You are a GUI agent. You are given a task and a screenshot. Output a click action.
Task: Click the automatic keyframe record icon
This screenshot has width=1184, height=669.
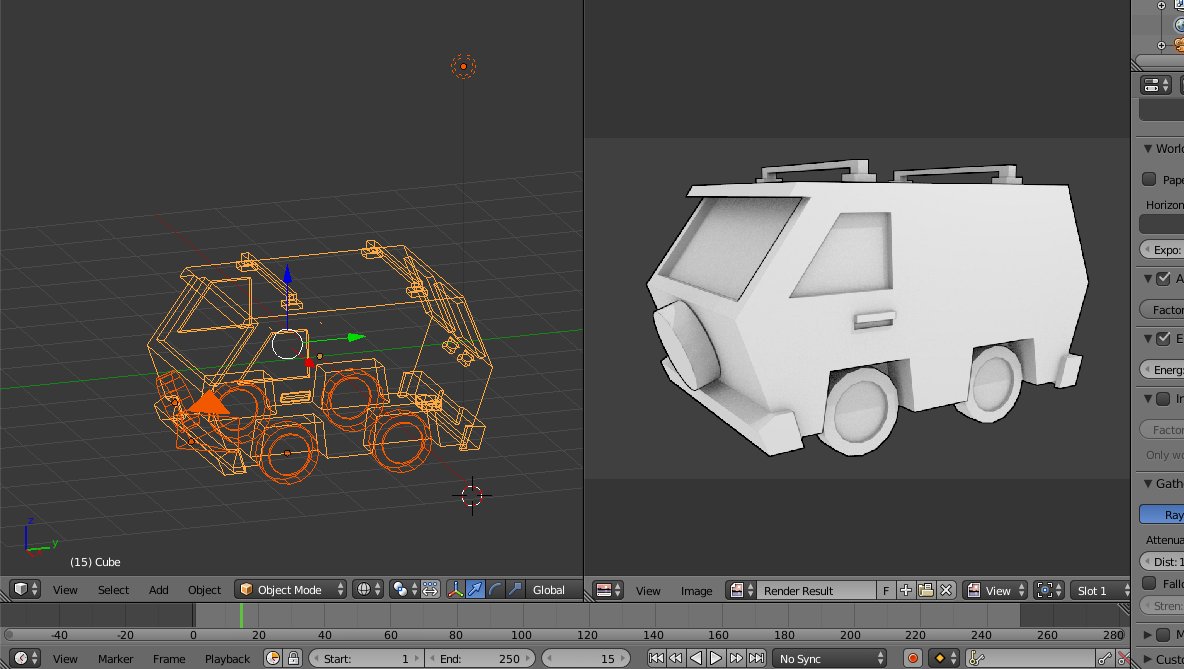[x=913, y=657]
